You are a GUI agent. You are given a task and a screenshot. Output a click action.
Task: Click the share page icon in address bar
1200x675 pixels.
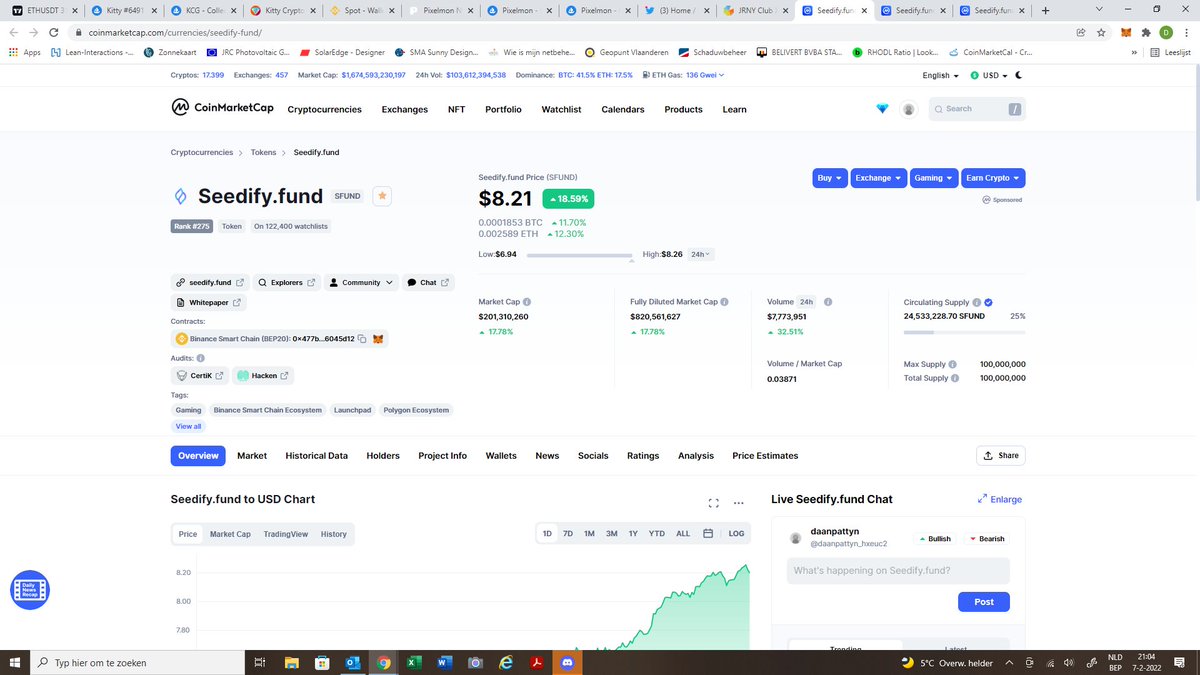[1081, 32]
